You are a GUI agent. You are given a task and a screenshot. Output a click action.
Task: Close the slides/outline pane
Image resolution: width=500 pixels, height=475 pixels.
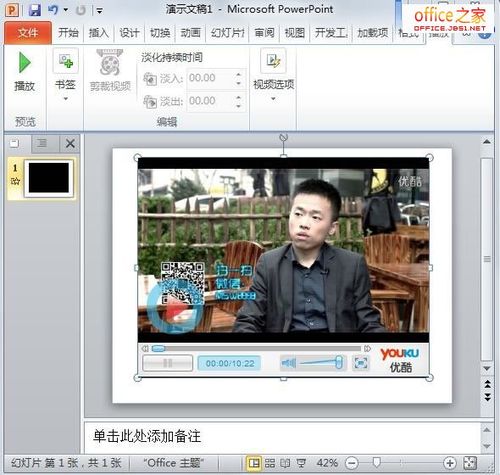coord(70,144)
